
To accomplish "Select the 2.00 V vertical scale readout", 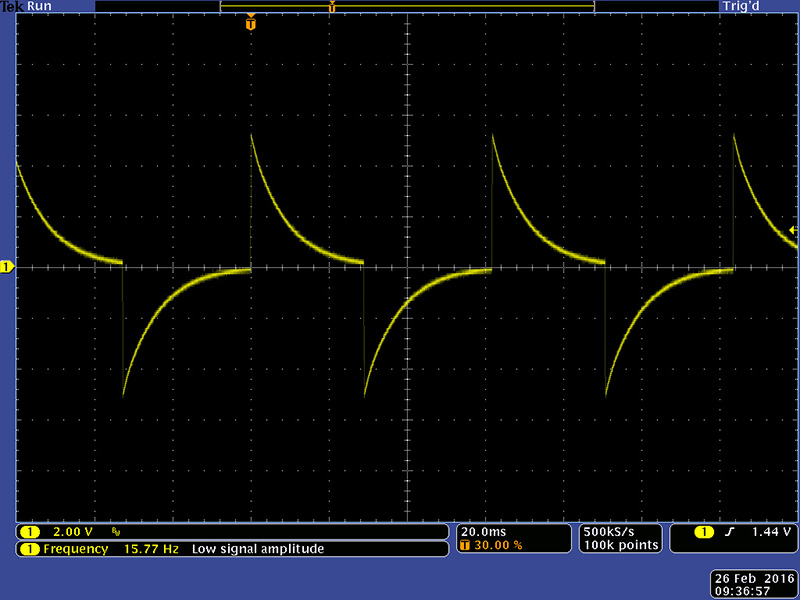I will click(x=72, y=532).
